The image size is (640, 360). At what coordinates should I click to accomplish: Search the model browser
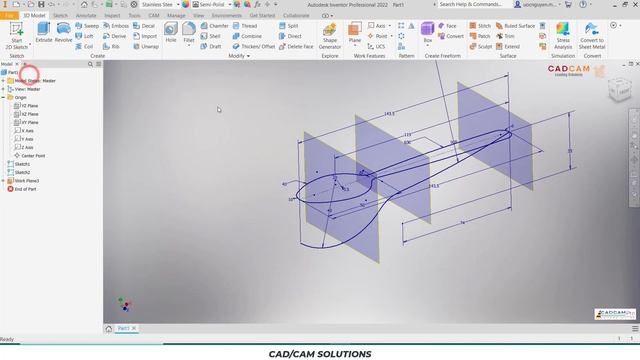(90, 64)
